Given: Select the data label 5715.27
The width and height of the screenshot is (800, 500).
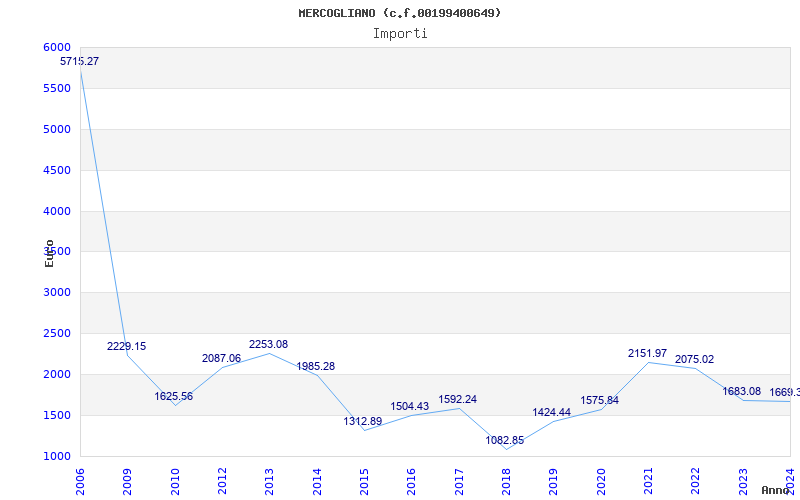Looking at the screenshot, I should click(80, 61).
